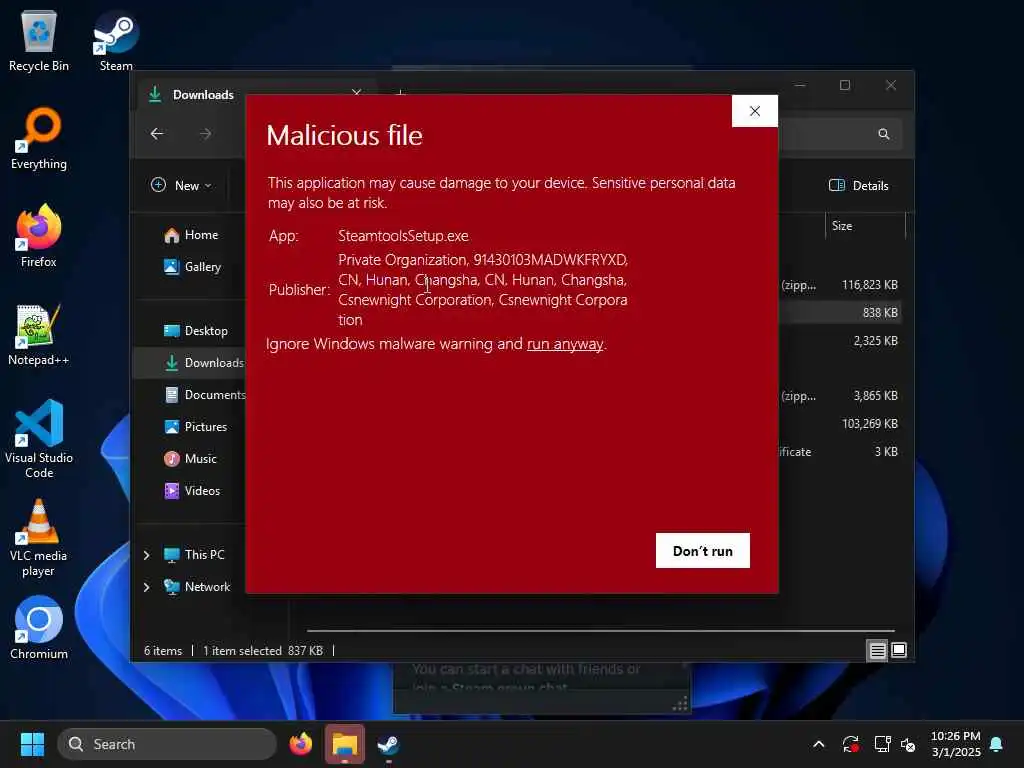
Task: Open the Windows Start menu
Action: pyautogui.click(x=32, y=744)
